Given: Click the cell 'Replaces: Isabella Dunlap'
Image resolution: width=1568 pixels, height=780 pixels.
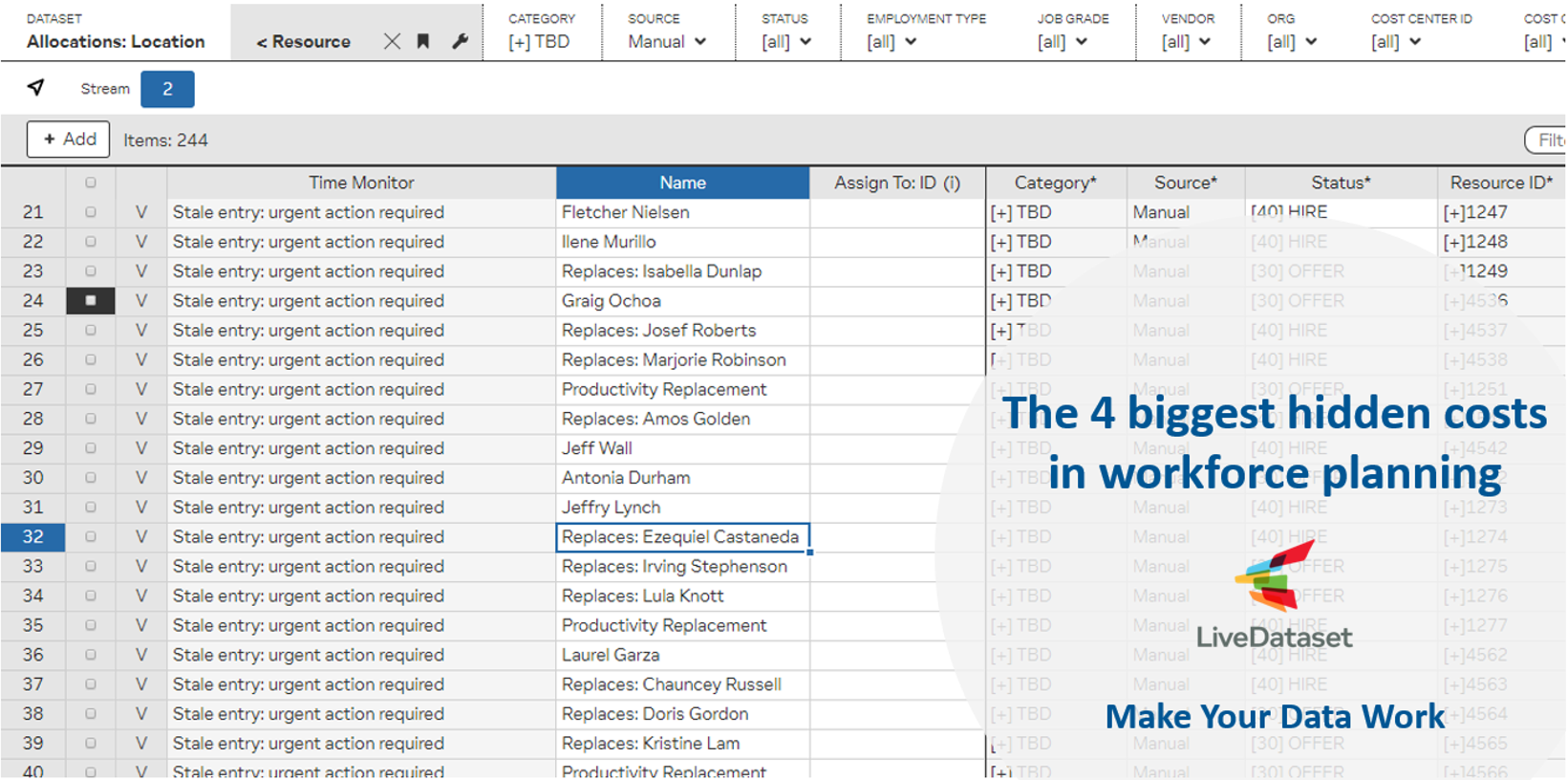Looking at the screenshot, I should pyautogui.click(x=683, y=271).
